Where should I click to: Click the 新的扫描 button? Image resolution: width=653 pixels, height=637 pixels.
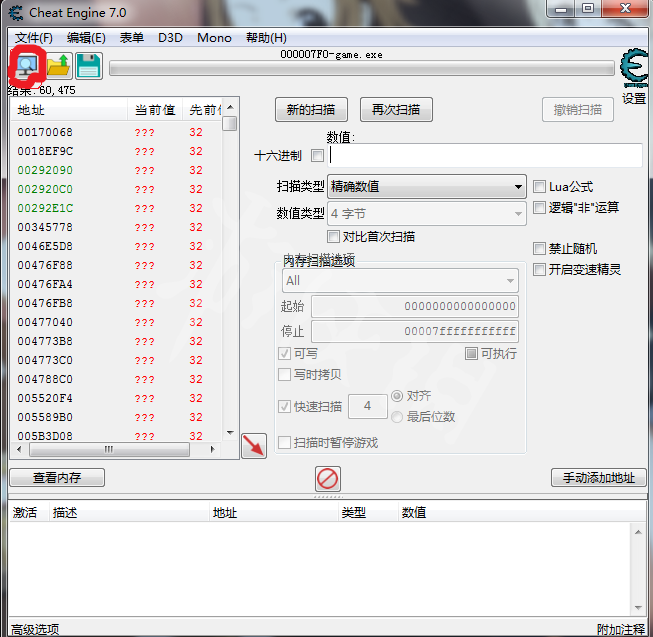point(310,110)
